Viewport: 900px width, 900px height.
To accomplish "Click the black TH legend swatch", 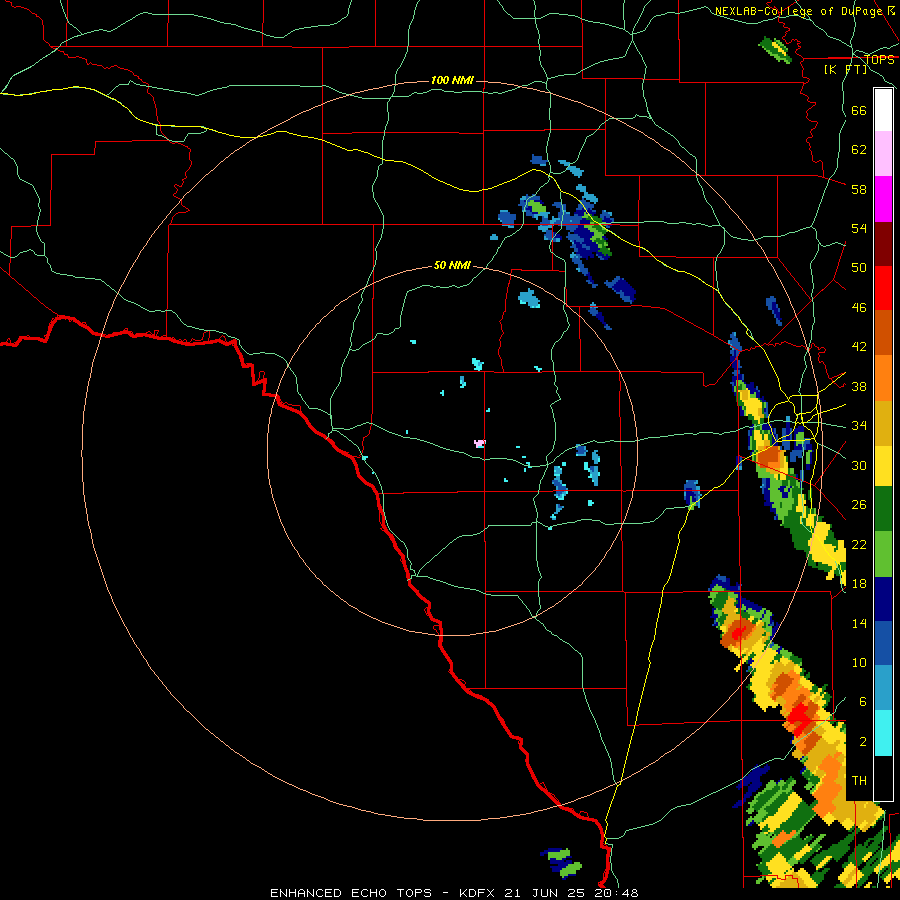I will pyautogui.click(x=883, y=778).
